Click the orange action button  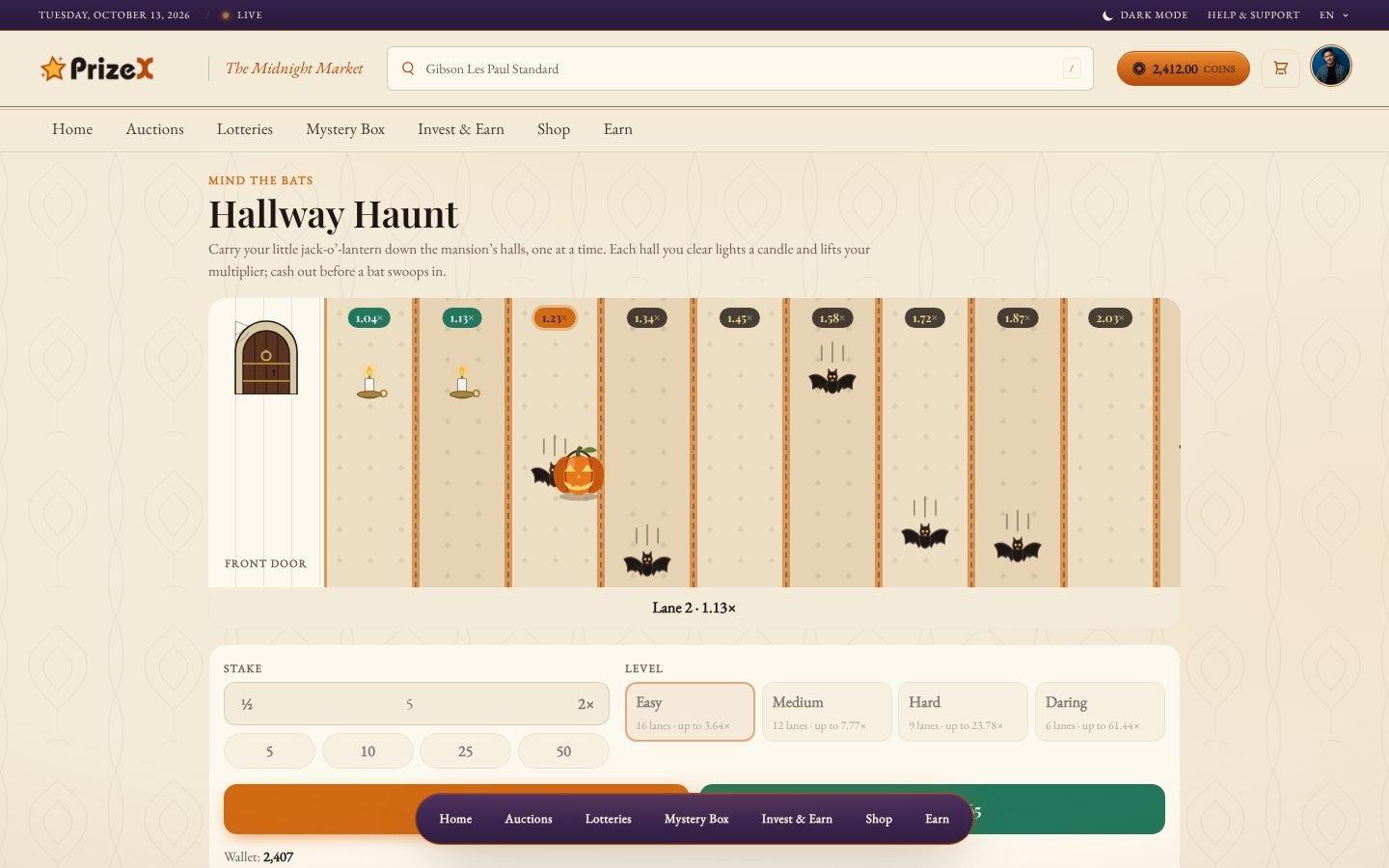click(456, 809)
